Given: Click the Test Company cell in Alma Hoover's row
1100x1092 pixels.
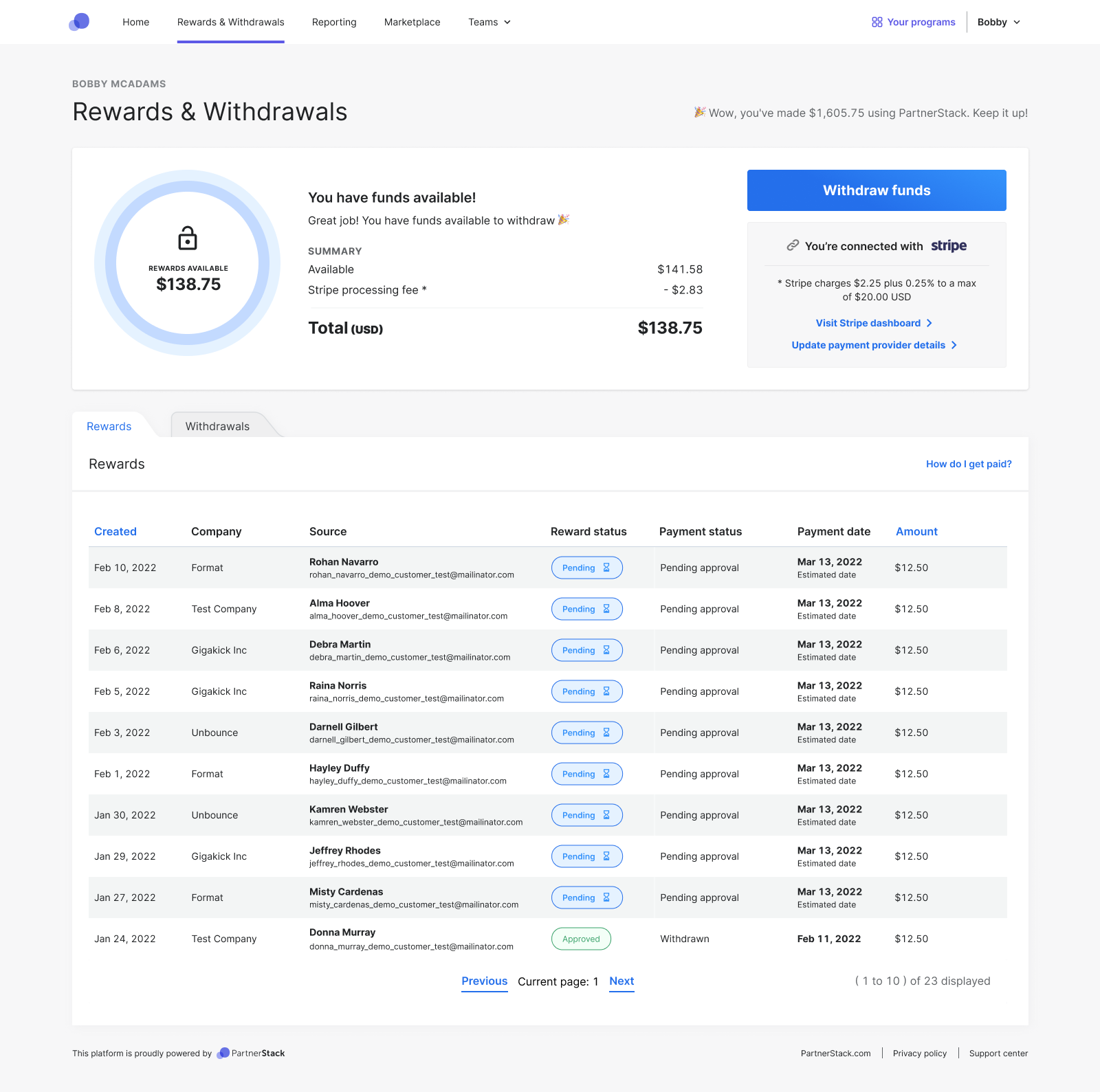Looking at the screenshot, I should (x=224, y=609).
